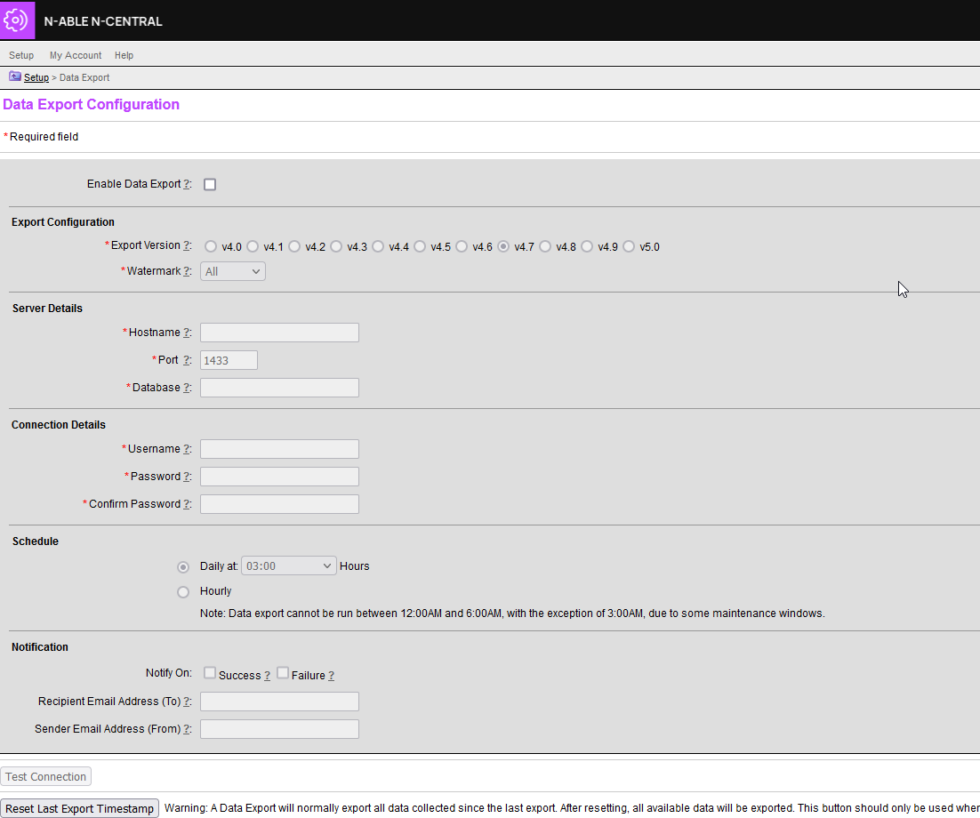Select export version v4.4
This screenshot has height=818, width=980.
pos(378,247)
